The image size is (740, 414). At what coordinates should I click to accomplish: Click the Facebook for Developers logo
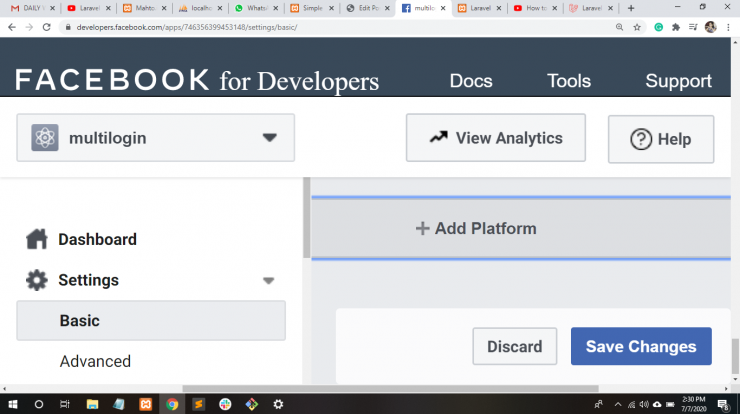(x=196, y=80)
